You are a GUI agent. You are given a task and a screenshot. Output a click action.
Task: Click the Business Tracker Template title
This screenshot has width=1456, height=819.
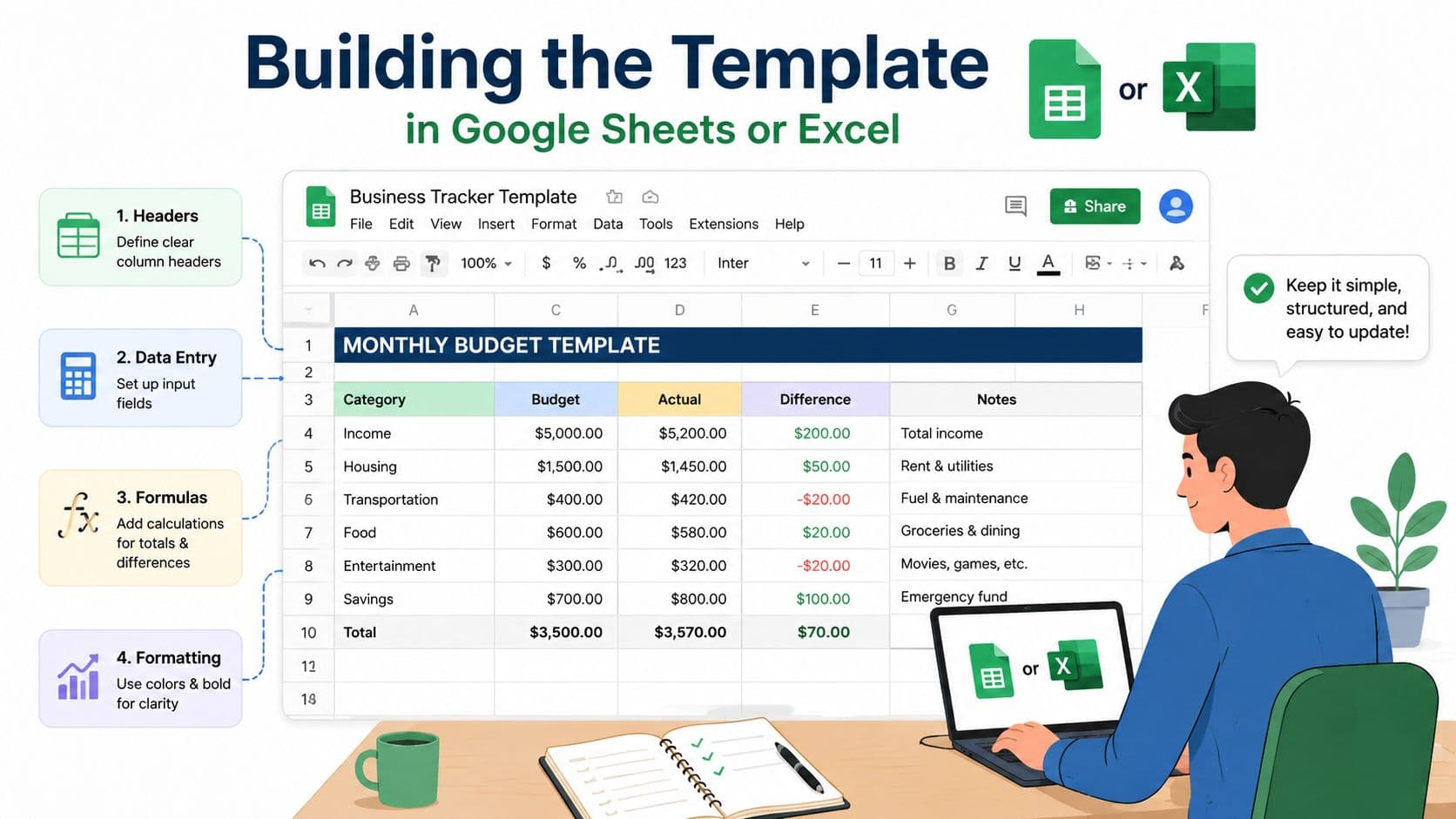tap(463, 197)
